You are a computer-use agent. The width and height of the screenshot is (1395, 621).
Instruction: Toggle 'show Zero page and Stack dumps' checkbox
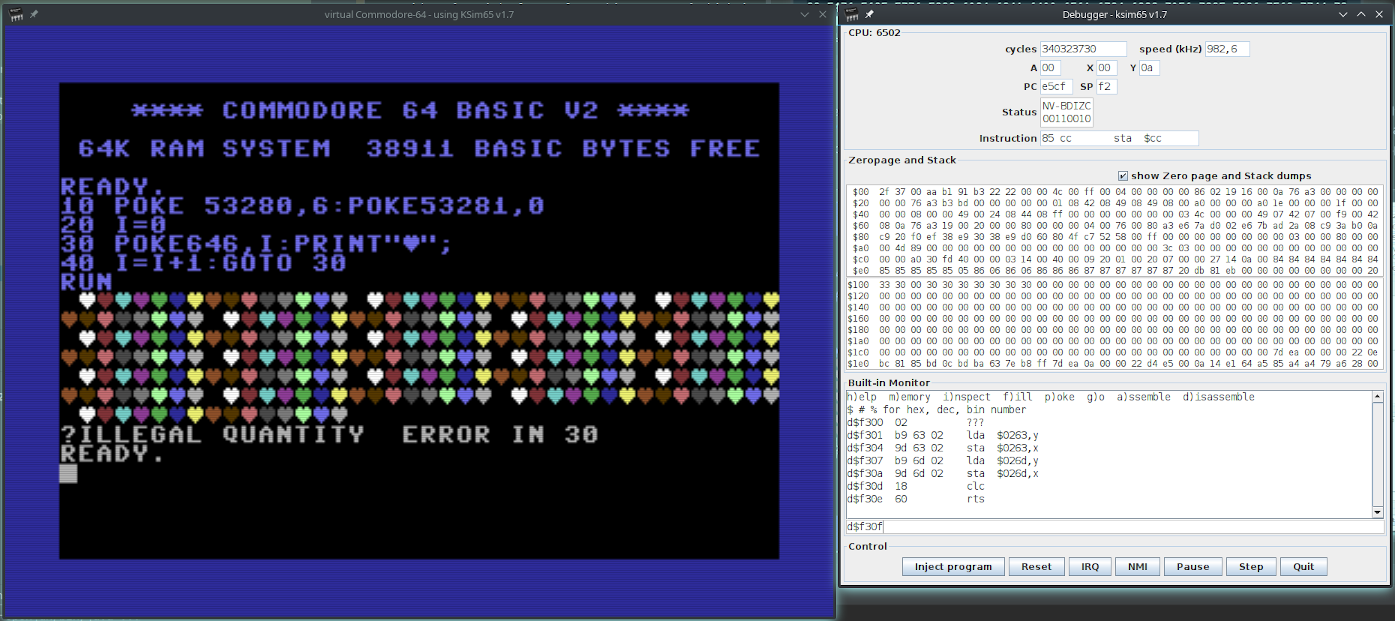point(1123,176)
